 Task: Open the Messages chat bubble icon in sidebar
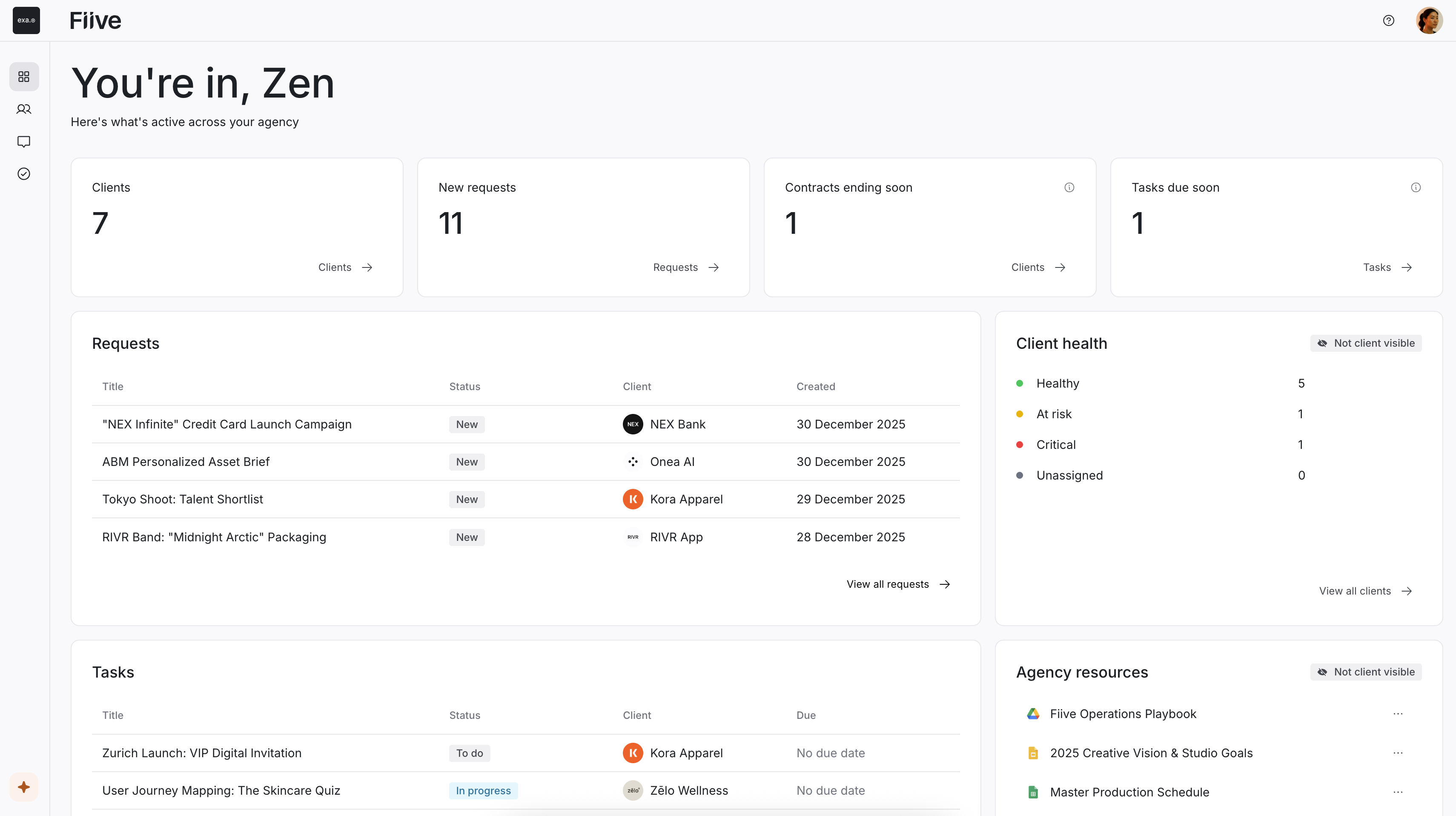click(x=24, y=141)
